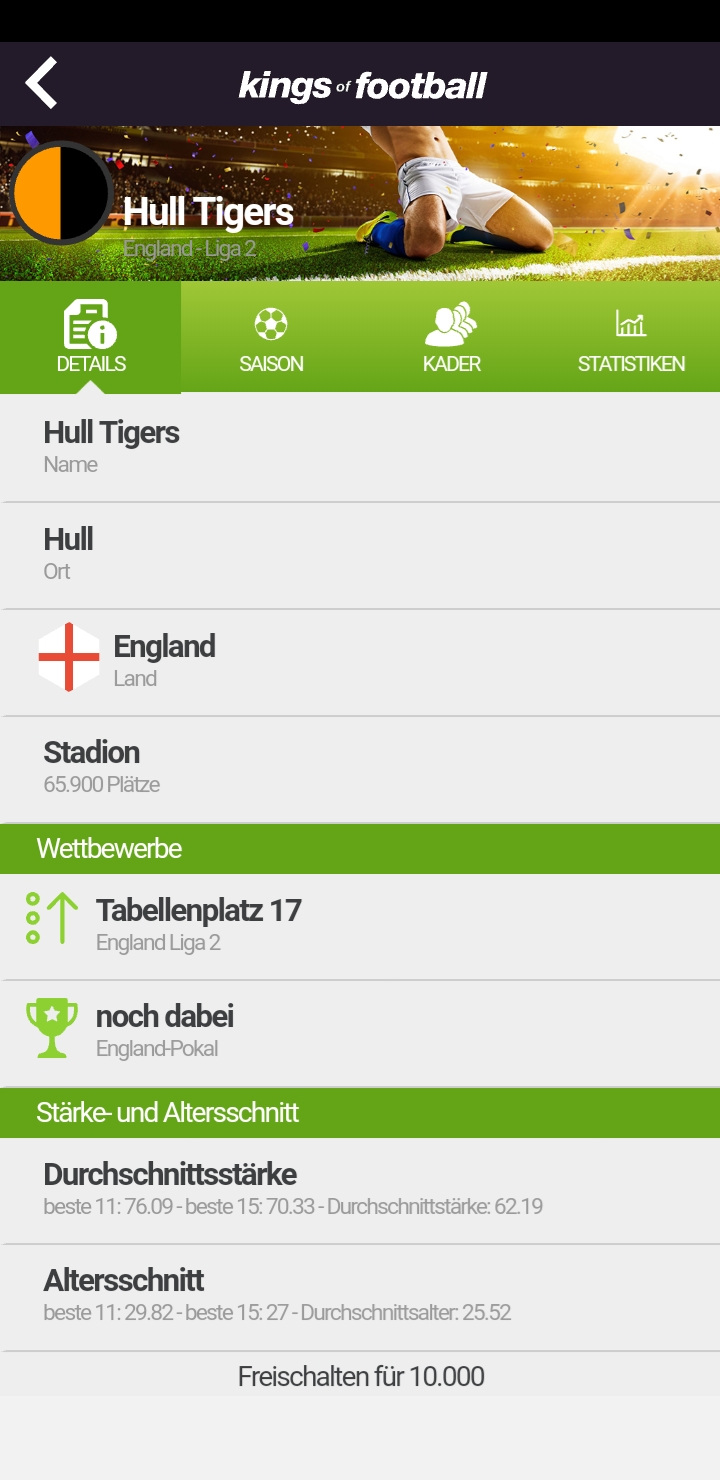Select the Saison football icon

[x=271, y=324]
